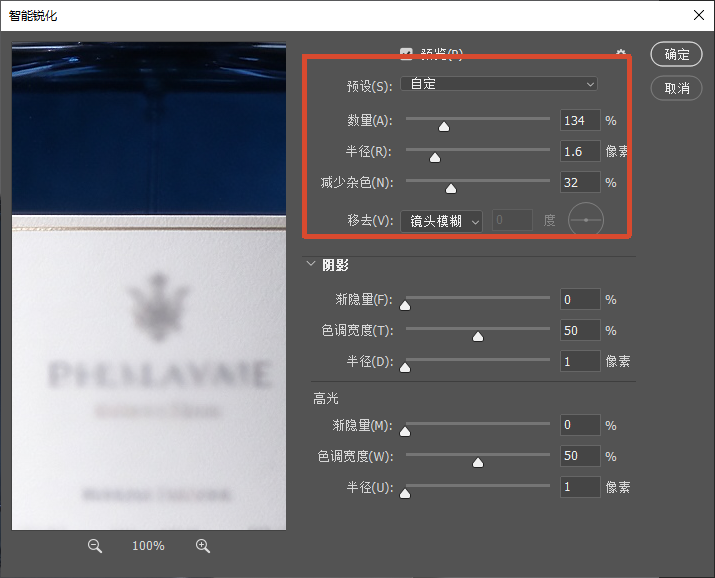
Task: Click the 色调宽度(W) value field showing 50
Action: (580, 456)
